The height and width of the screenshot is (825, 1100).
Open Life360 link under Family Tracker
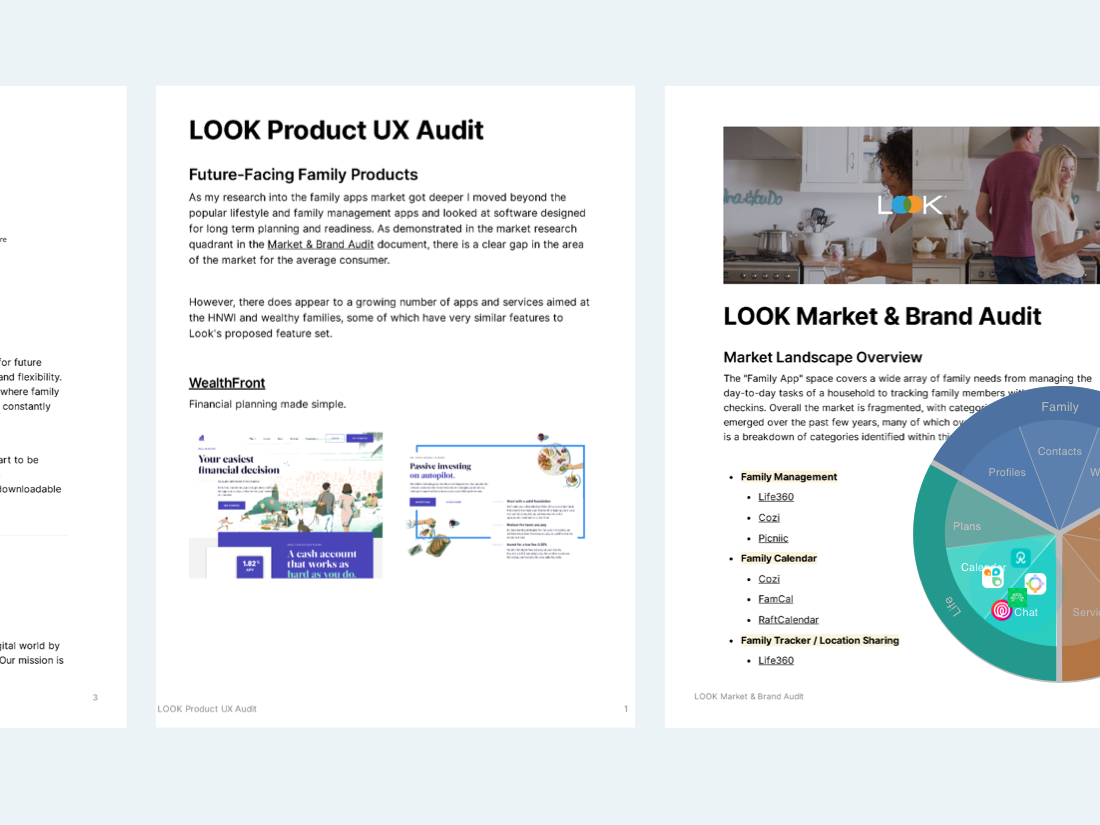pos(776,660)
